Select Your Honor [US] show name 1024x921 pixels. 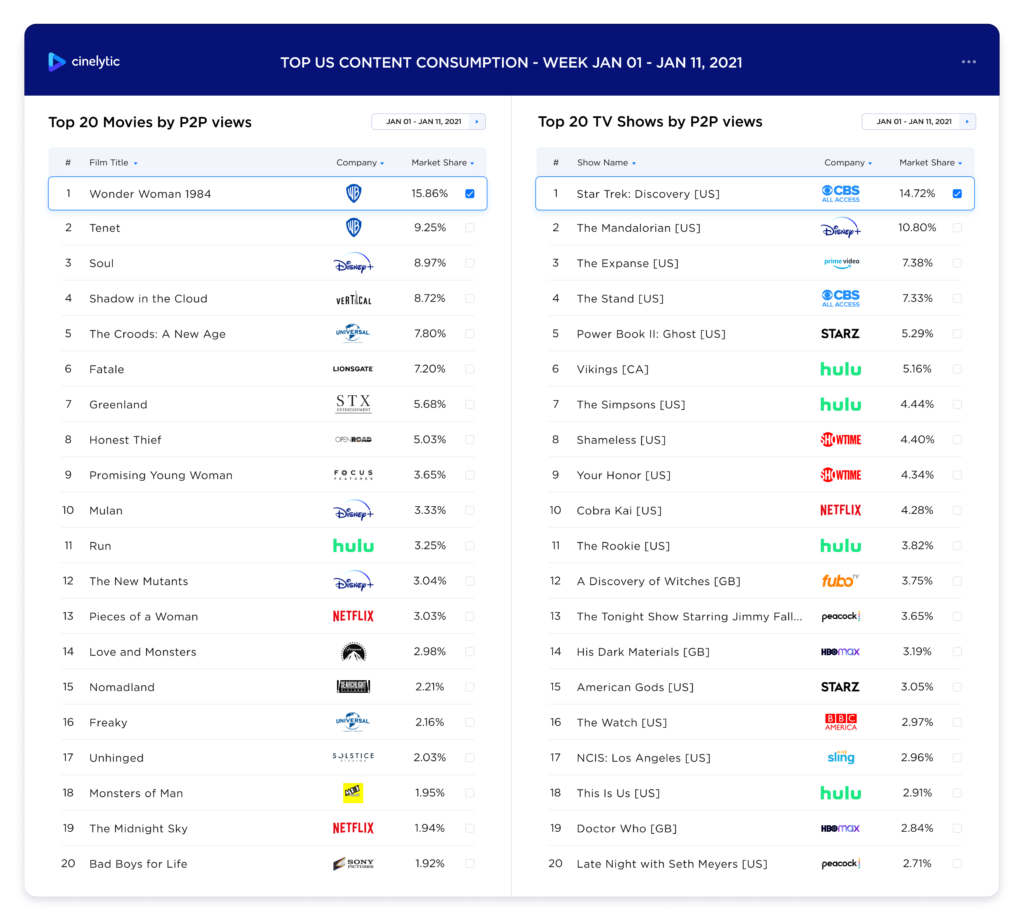coord(624,475)
